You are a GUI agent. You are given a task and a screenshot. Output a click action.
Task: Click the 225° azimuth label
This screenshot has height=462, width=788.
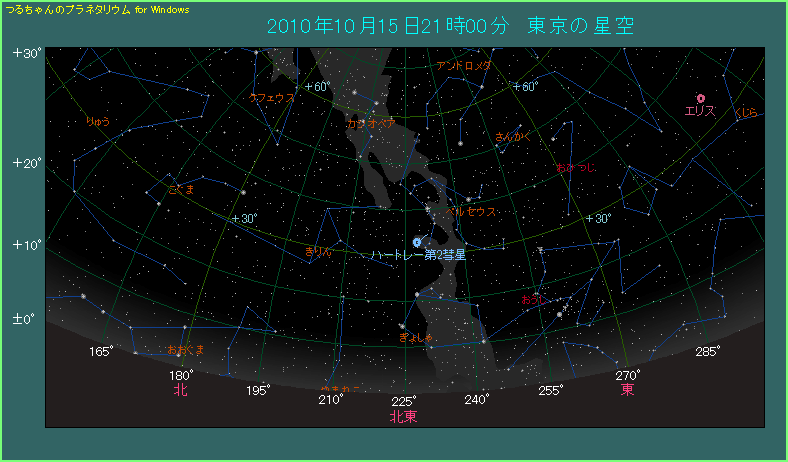point(404,401)
